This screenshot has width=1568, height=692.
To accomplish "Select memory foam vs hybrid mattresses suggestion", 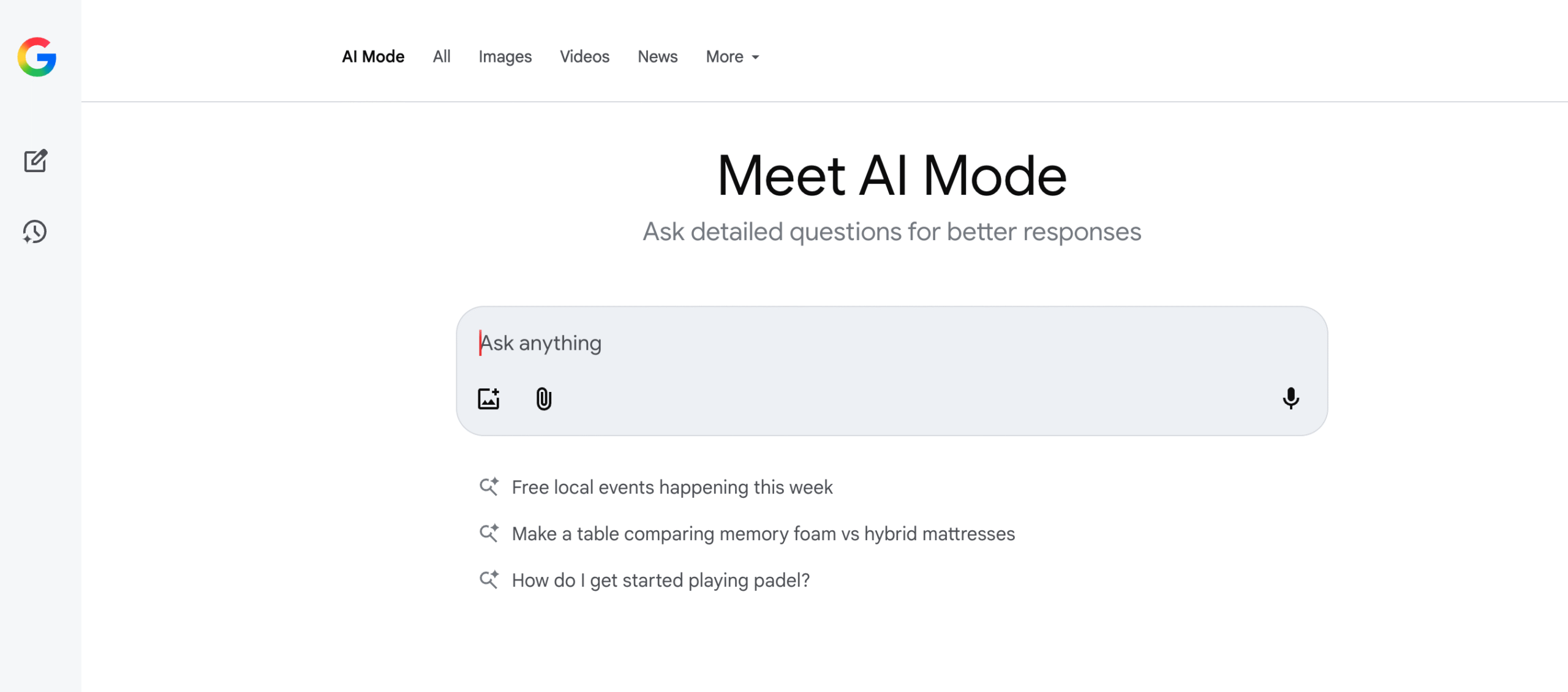I will 763,534.
